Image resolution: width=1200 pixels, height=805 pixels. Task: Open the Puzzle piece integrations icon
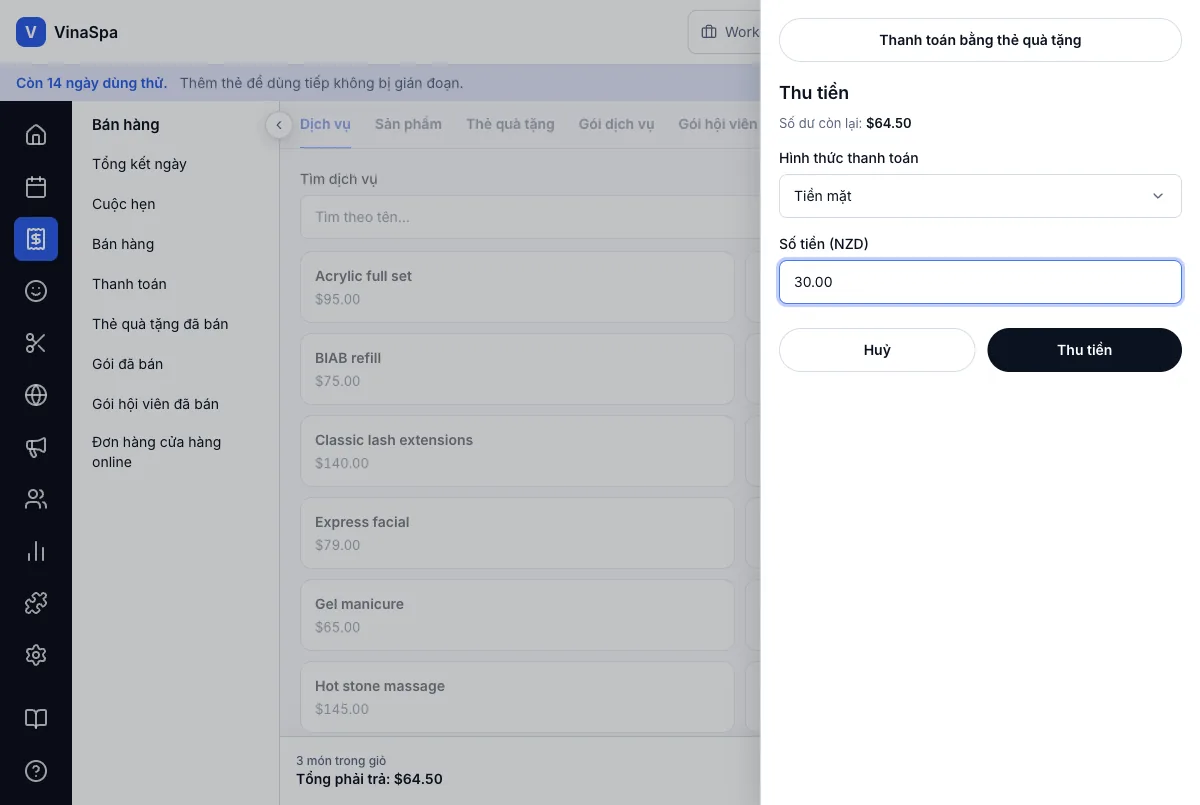36,603
